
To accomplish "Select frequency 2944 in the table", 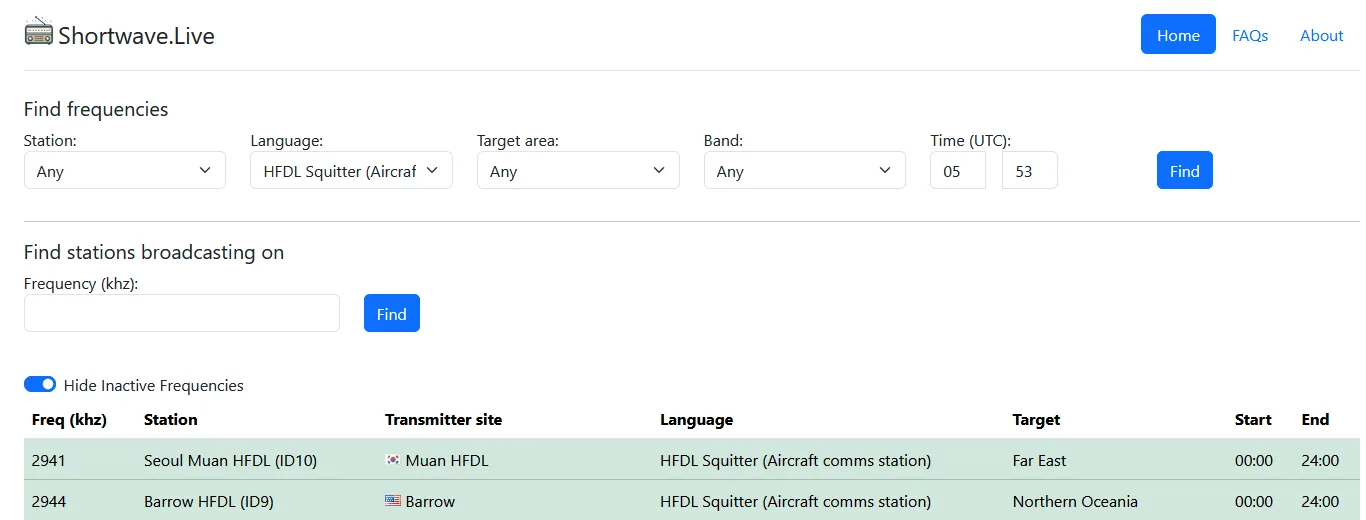I will click(49, 502).
